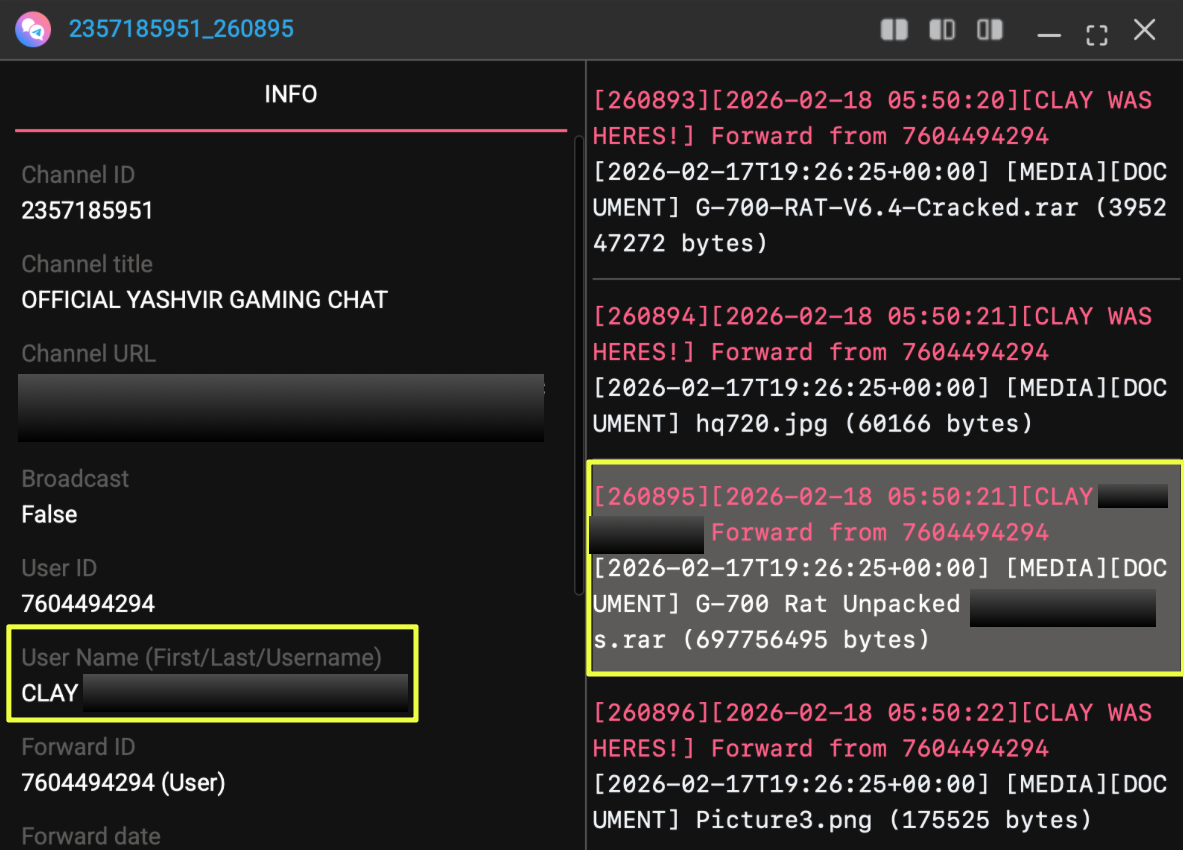Click the redacted Channel URL field
This screenshot has height=850, width=1184.
point(281,408)
